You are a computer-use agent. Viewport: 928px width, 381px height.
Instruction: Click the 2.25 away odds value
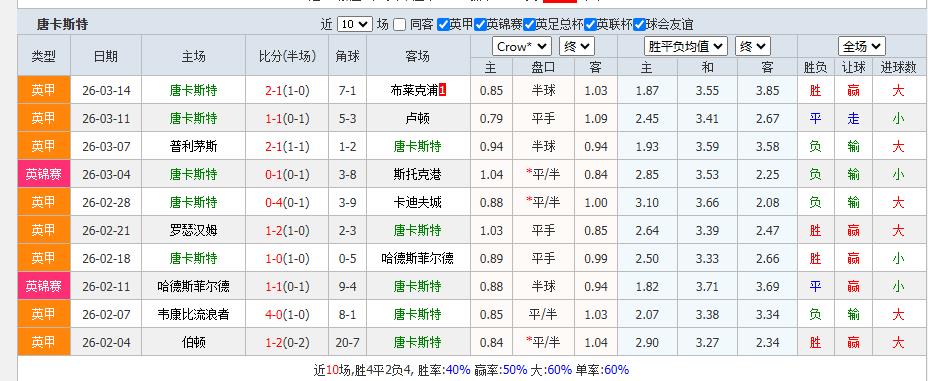768,175
